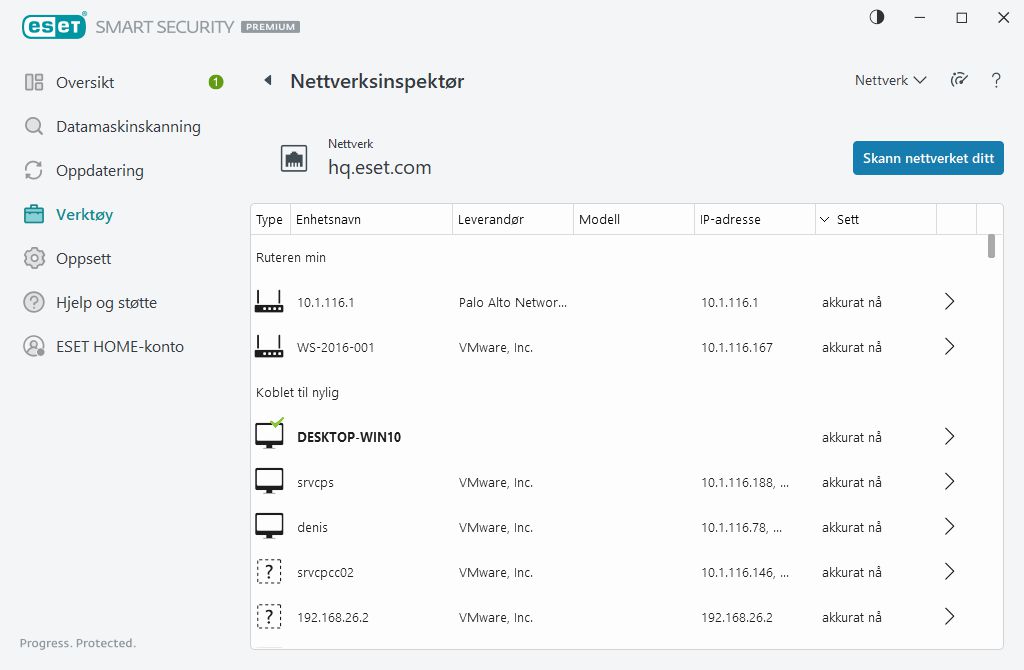Expand details for the denis device
1024x670 pixels.
[950, 527]
